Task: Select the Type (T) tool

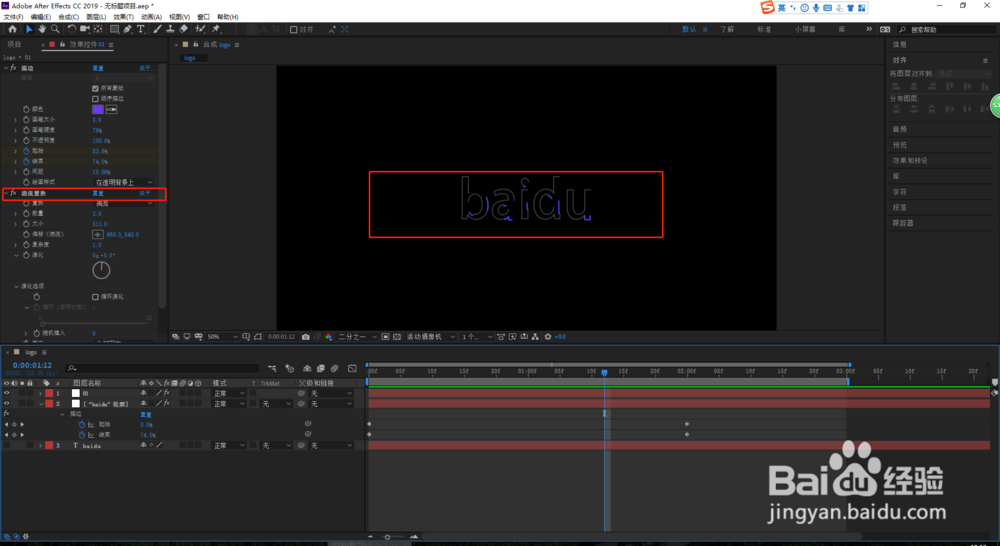Action: click(141, 29)
